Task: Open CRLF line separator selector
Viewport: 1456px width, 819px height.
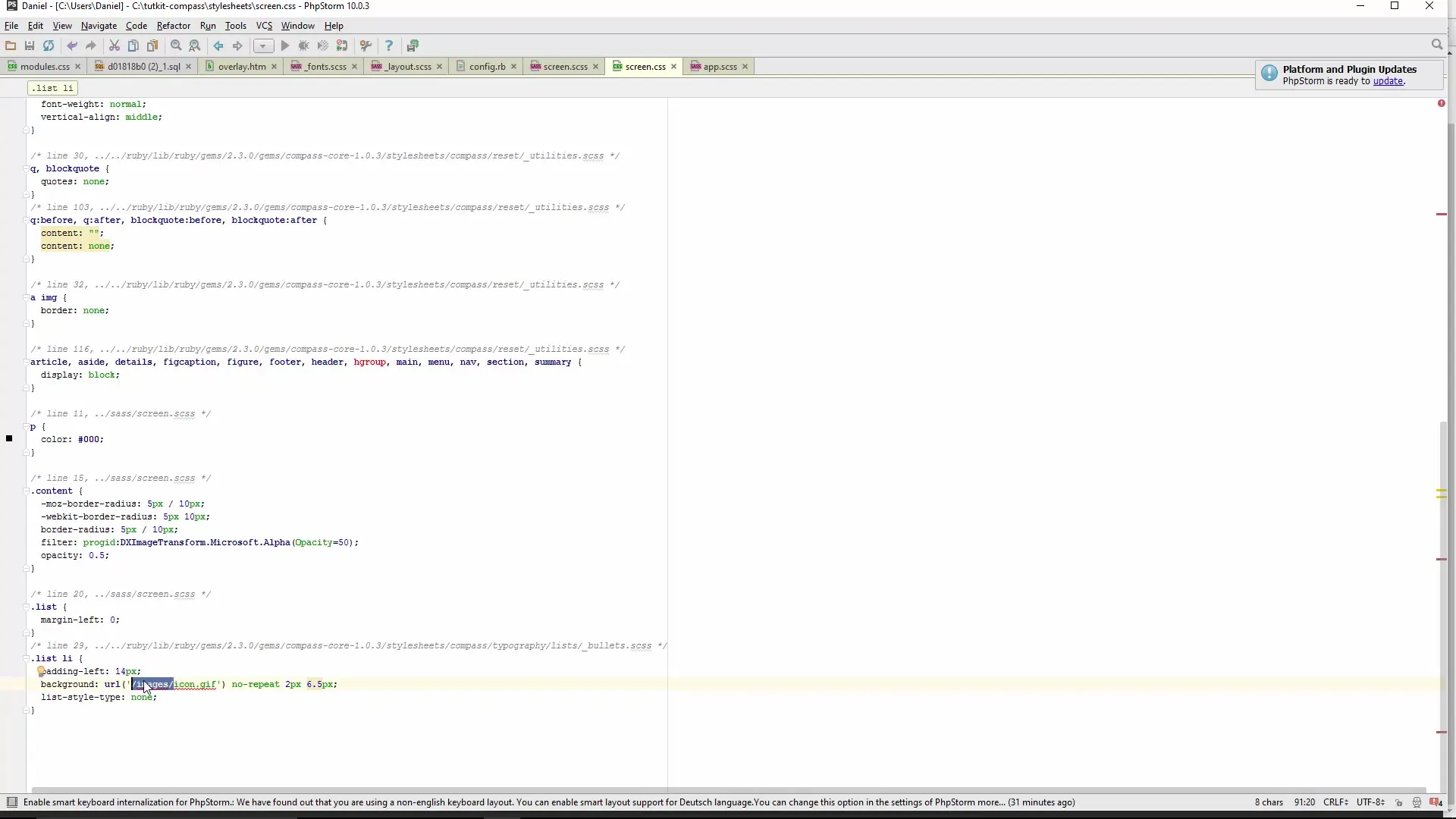Action: pyautogui.click(x=1335, y=802)
